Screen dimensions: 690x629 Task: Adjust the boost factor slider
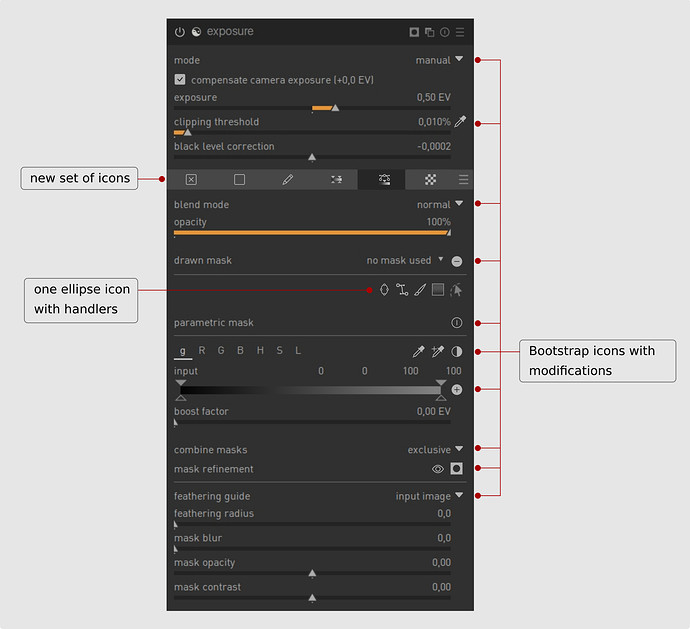point(312,422)
